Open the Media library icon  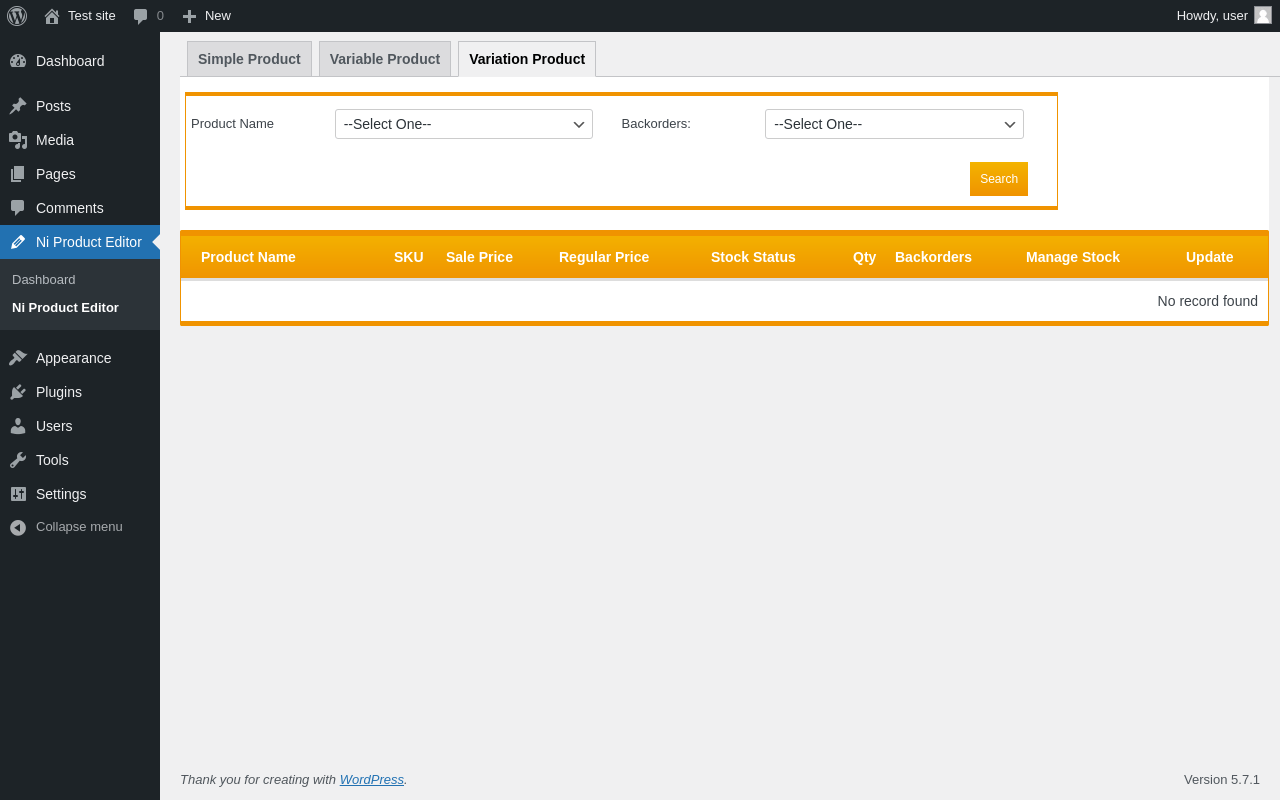(18, 140)
